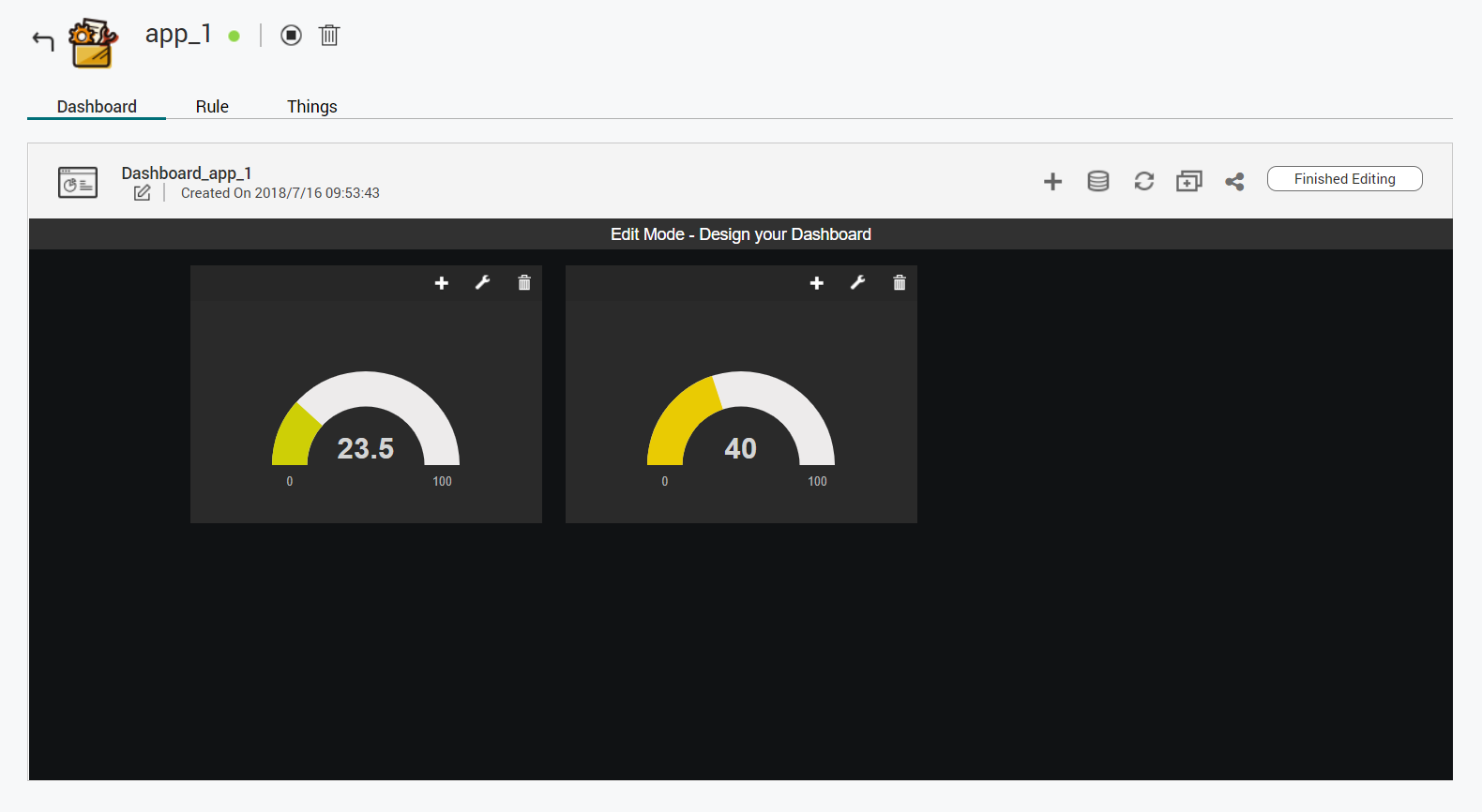This screenshot has height=812, width=1482.
Task: Open the Things tab
Action: [x=311, y=107]
